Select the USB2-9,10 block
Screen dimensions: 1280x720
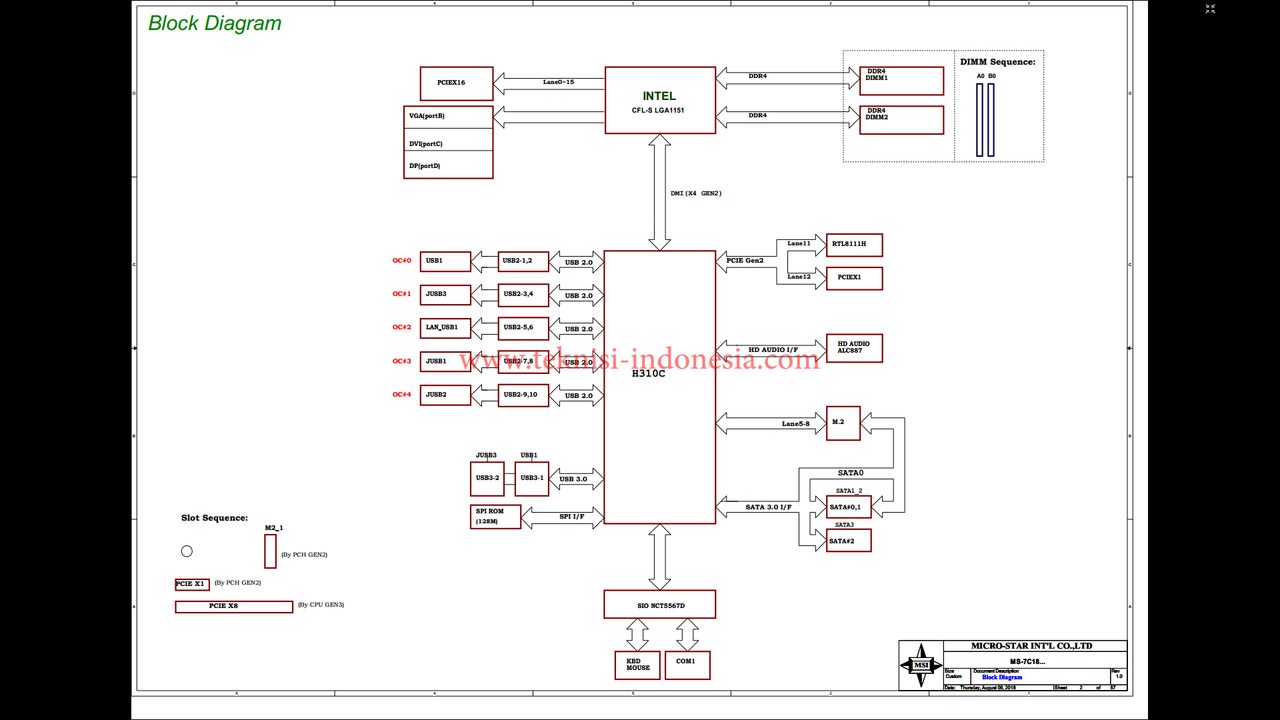[523, 395]
